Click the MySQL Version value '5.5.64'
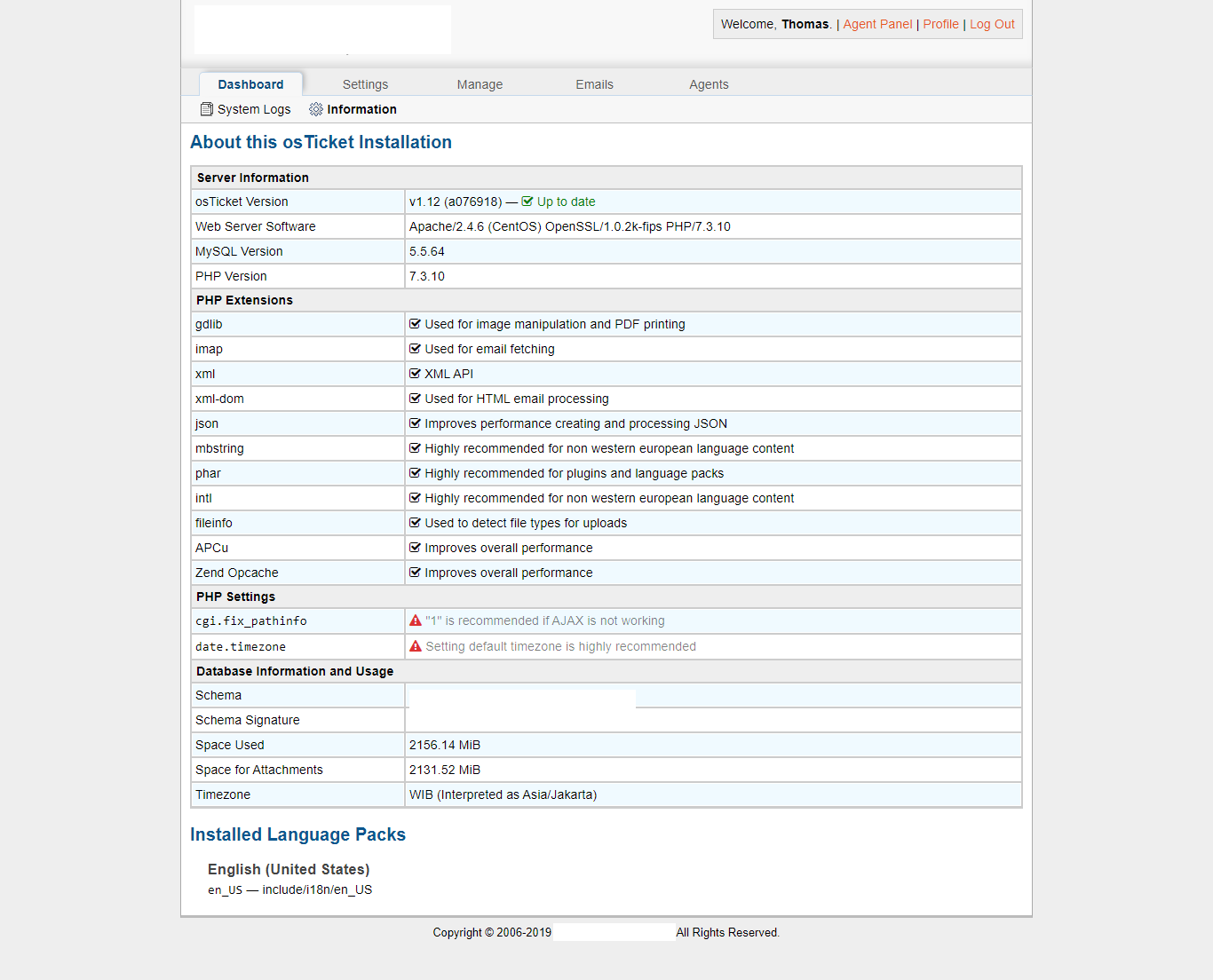Image resolution: width=1213 pixels, height=980 pixels. pyautogui.click(x=427, y=251)
